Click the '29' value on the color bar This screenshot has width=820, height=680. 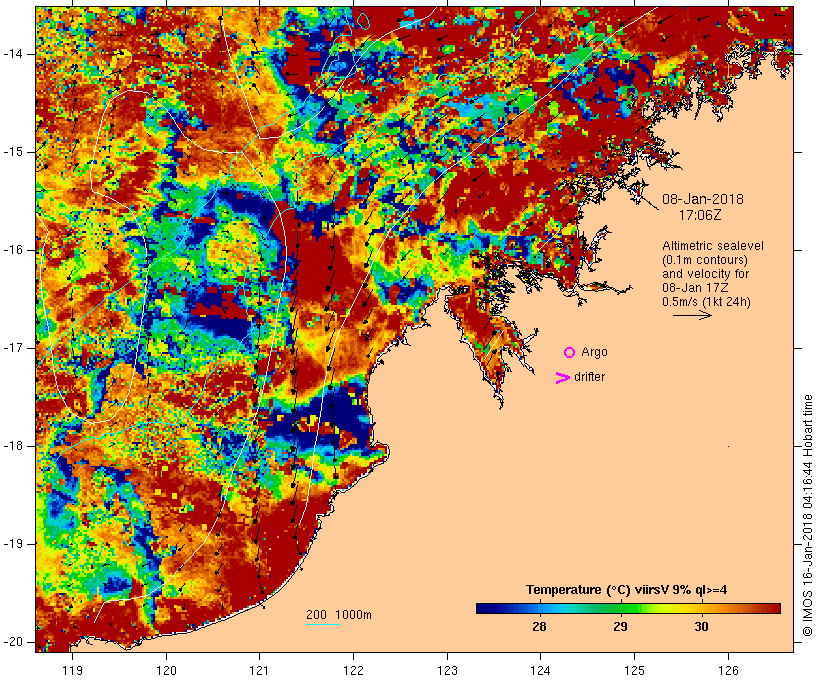[620, 627]
